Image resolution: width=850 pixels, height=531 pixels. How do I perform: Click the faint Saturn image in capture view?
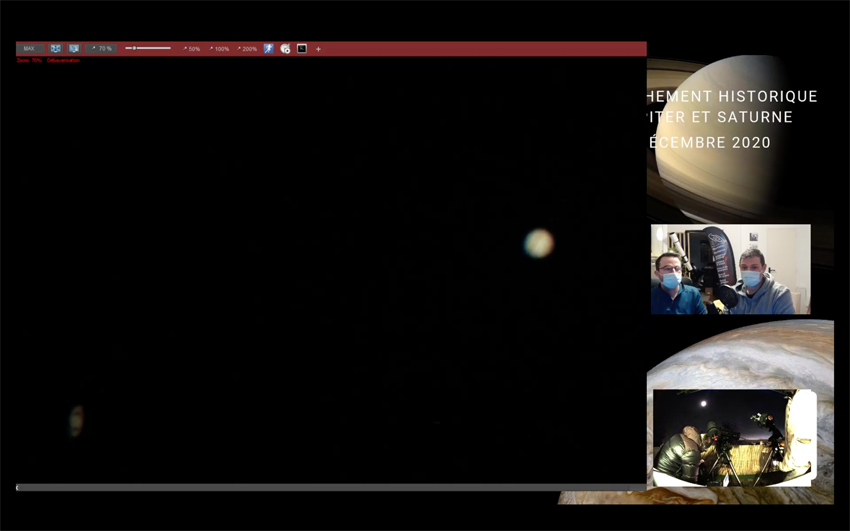point(76,420)
